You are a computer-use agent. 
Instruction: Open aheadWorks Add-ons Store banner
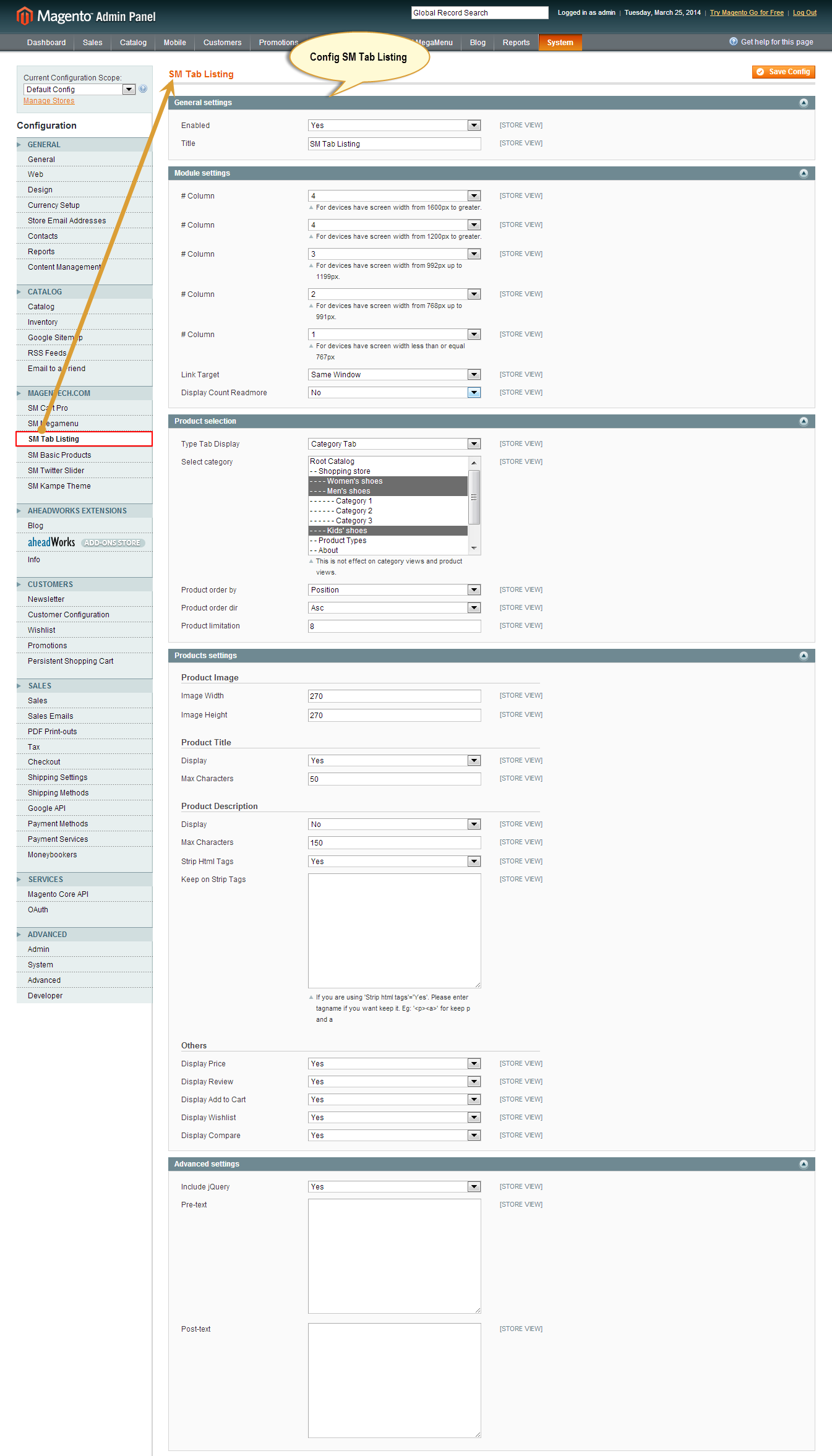tap(86, 542)
